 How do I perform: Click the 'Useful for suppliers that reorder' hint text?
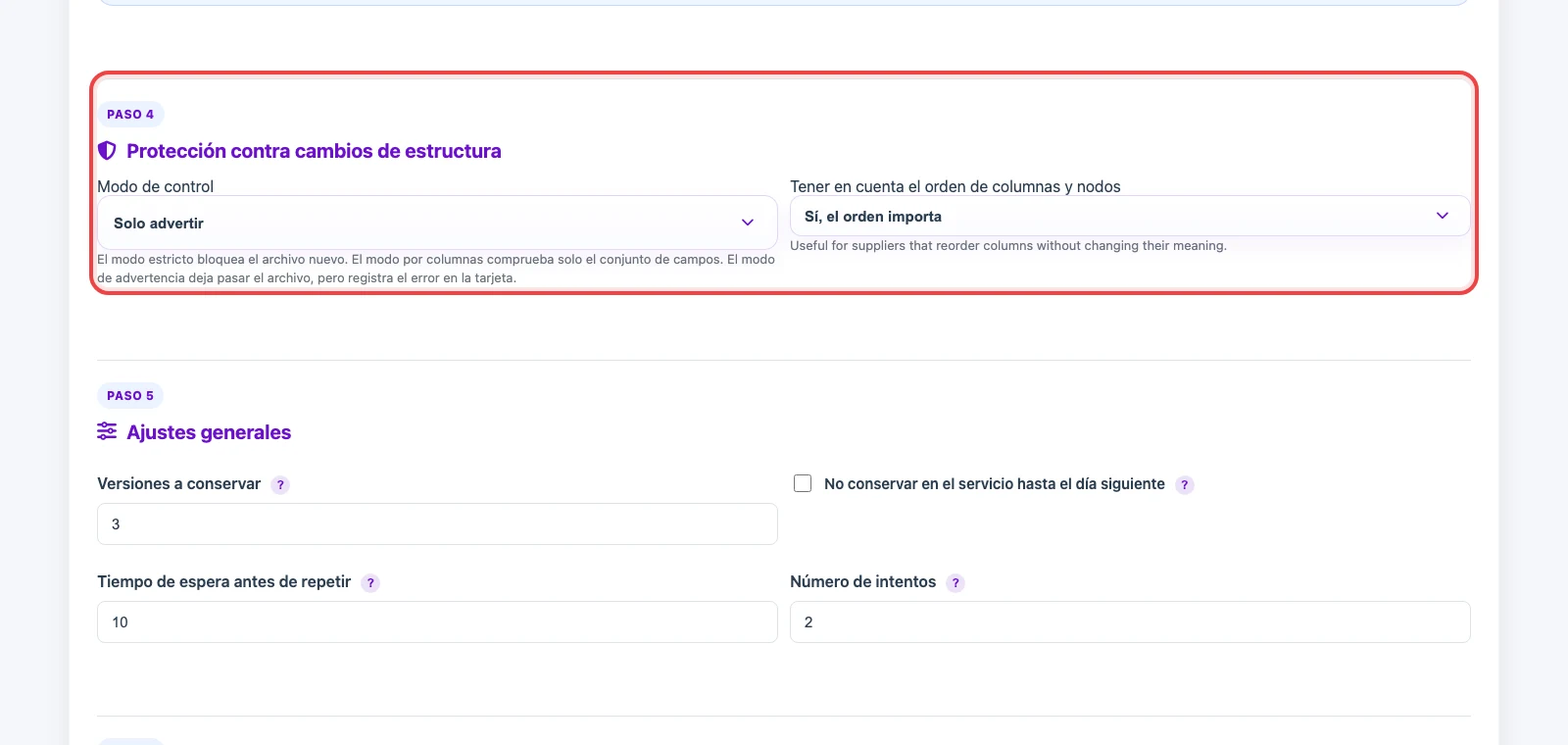(1008, 245)
